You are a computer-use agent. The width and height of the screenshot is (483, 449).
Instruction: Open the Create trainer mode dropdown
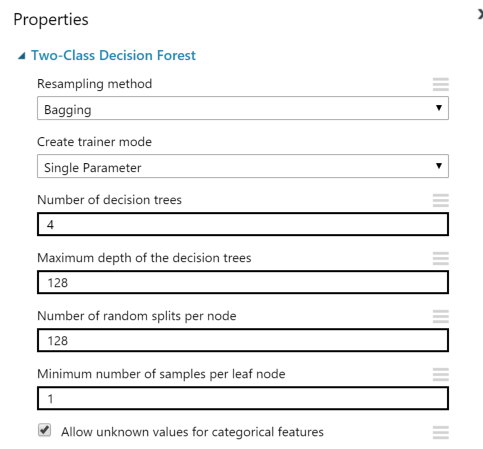pos(243,166)
